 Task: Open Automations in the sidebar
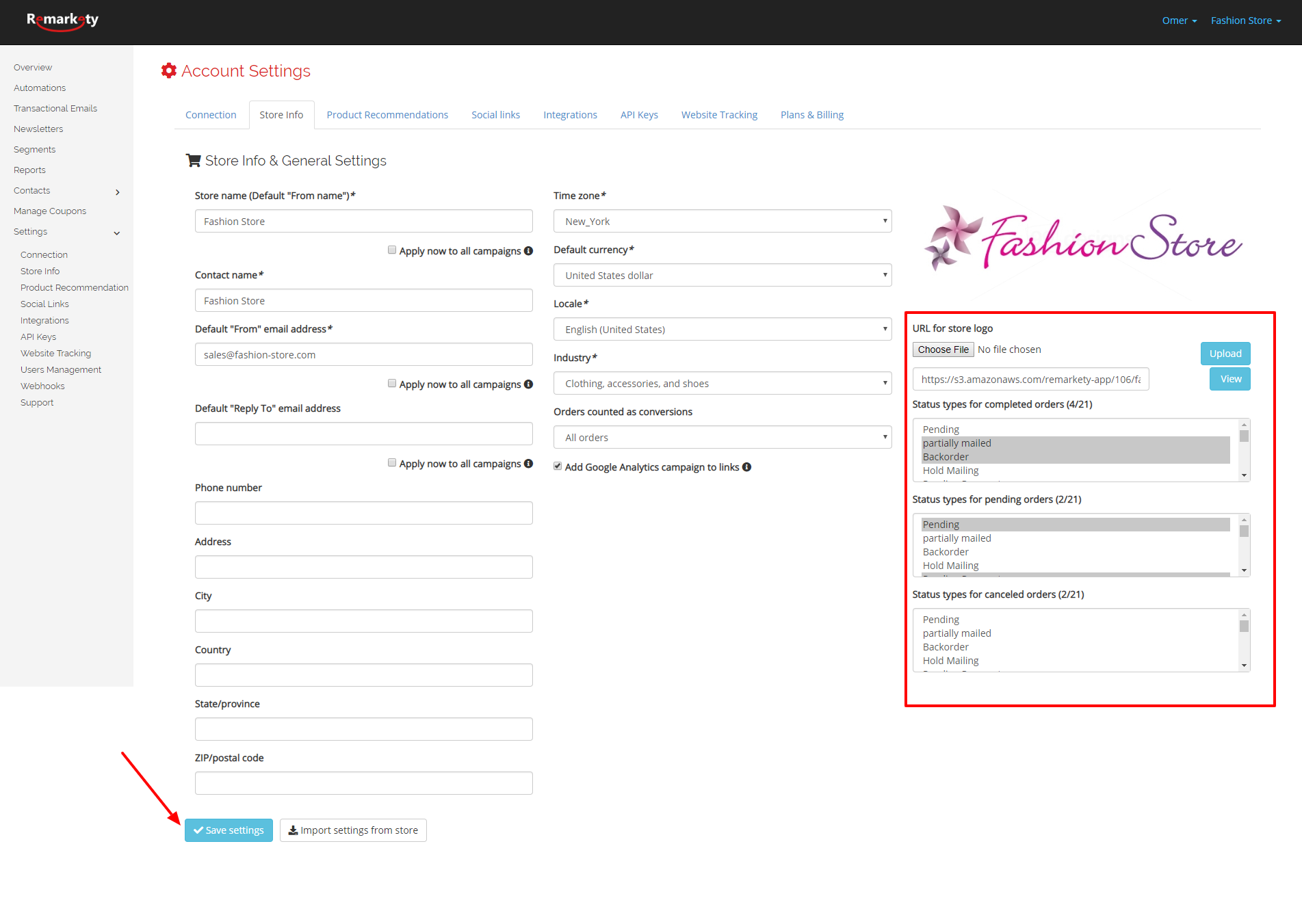click(x=40, y=88)
